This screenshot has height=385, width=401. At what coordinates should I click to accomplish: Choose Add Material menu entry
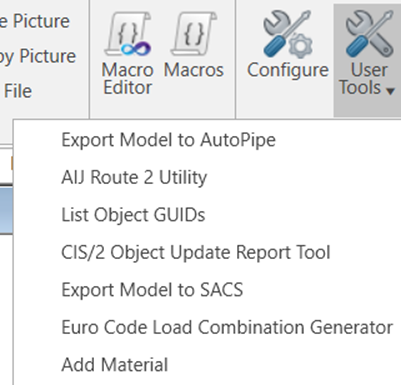115,365
